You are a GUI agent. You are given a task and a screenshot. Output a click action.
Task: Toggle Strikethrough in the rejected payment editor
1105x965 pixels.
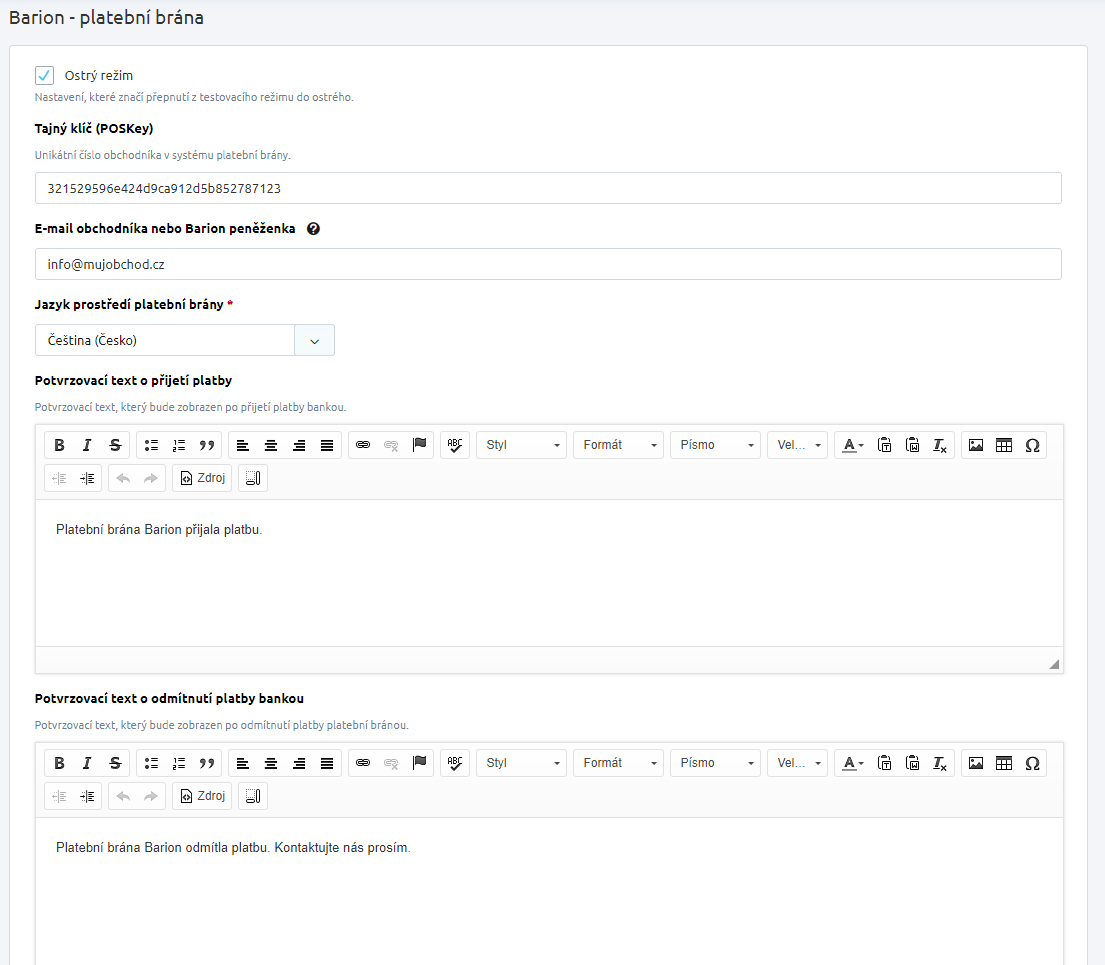(x=116, y=763)
